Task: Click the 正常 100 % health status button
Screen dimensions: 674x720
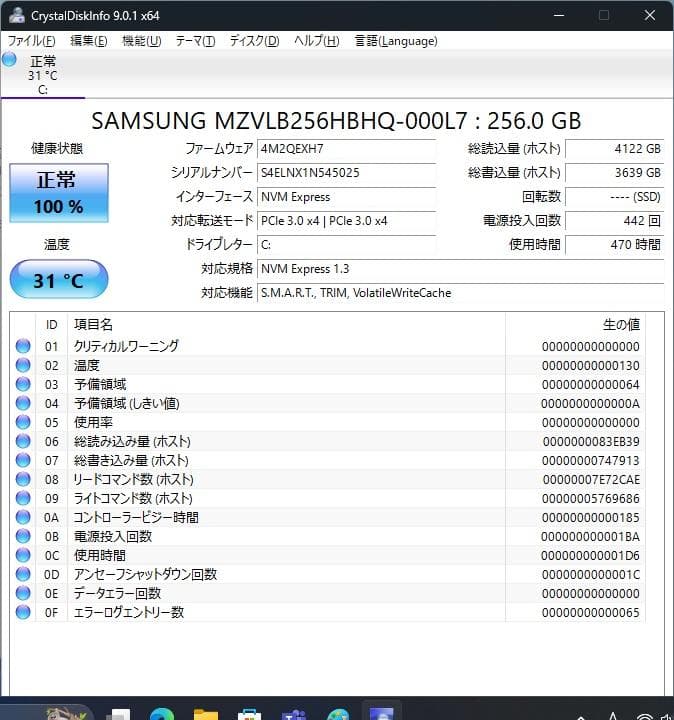Action: [59, 193]
